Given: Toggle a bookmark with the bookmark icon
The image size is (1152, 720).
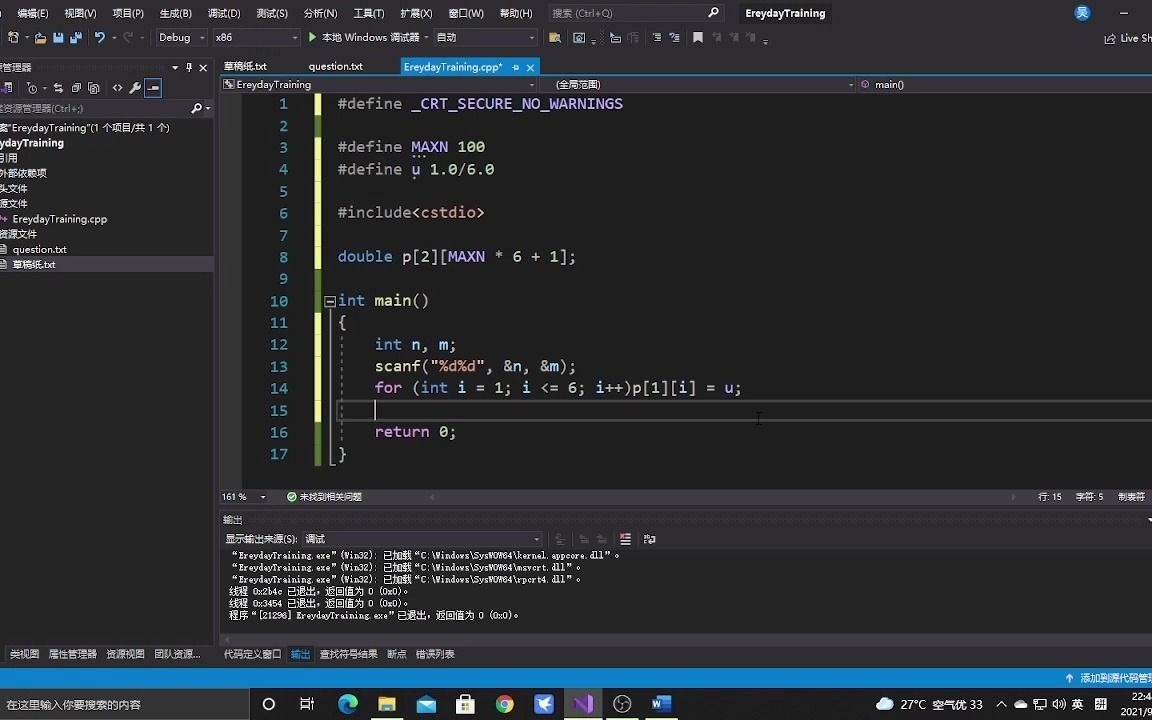Looking at the screenshot, I should [698, 37].
